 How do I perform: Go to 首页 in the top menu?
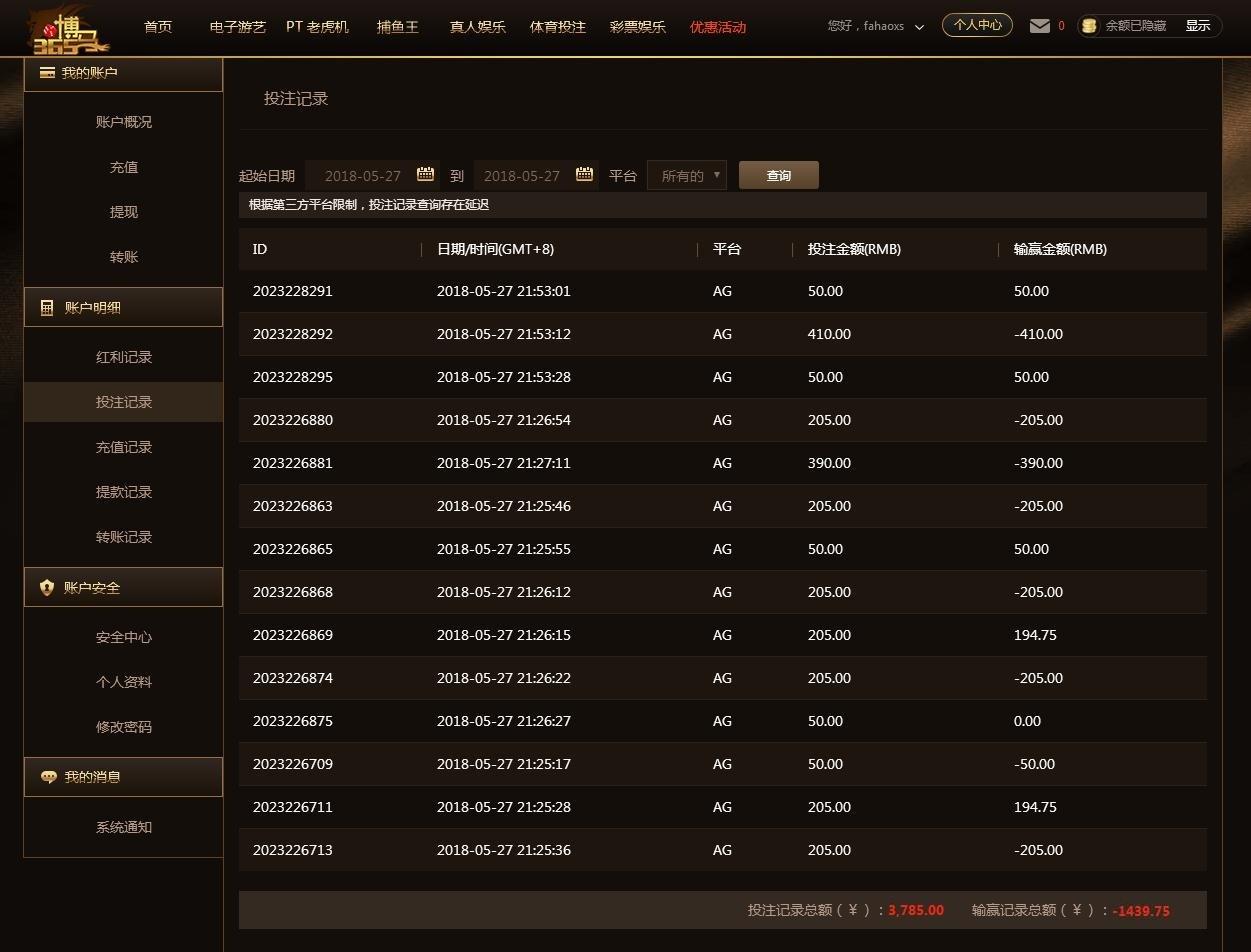click(x=158, y=27)
